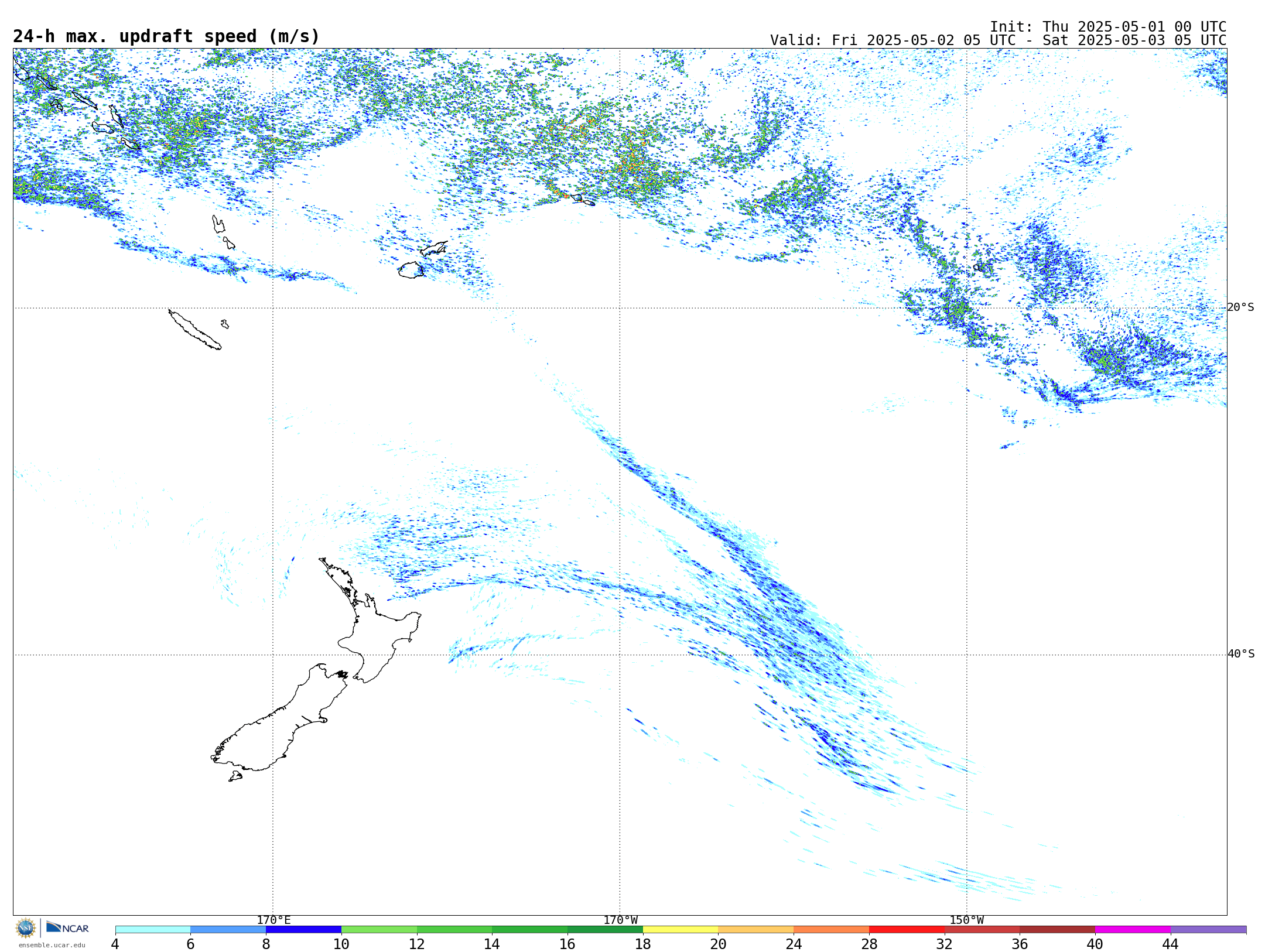Click the colorbar tick label 8
The width and height of the screenshot is (1265, 952).
(x=266, y=944)
